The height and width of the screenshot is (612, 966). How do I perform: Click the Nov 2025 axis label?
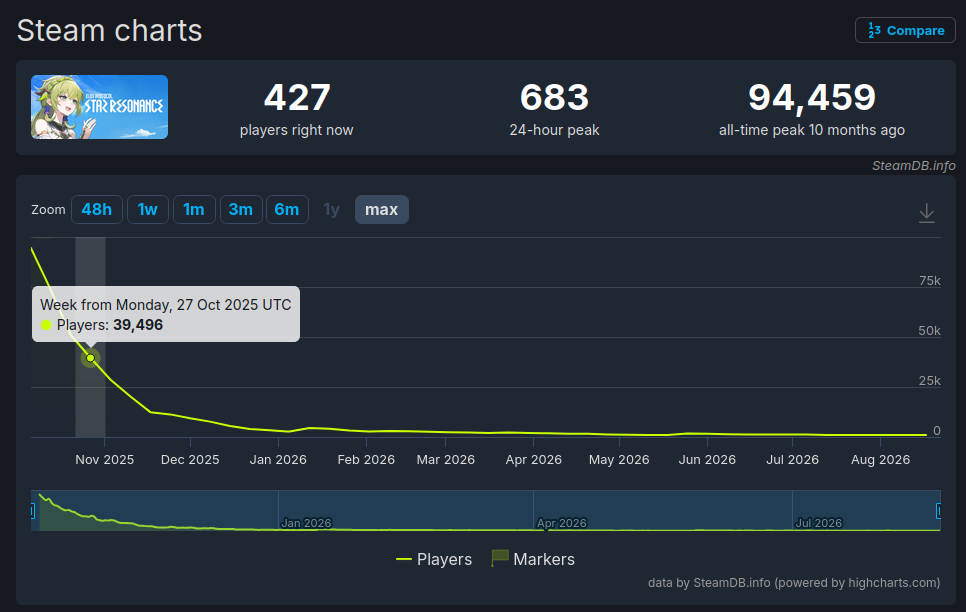tap(105, 460)
